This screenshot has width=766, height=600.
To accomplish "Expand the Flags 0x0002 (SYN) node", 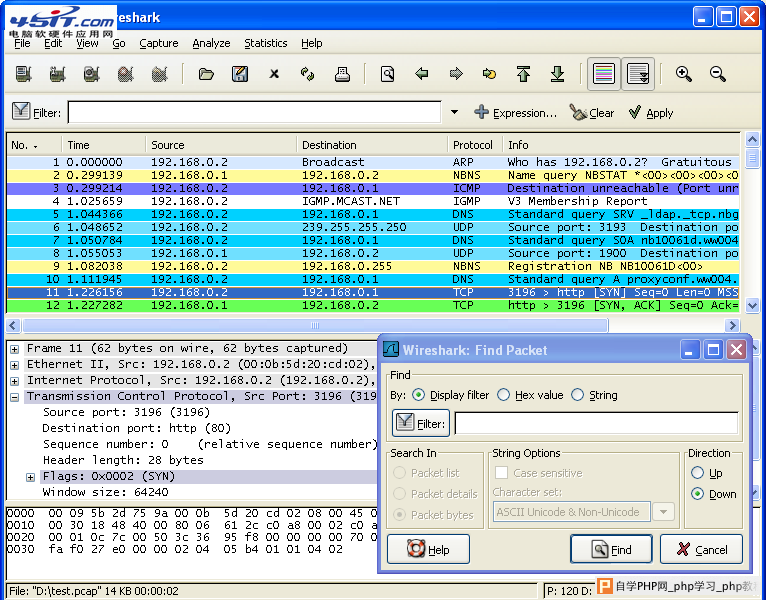I will click(x=30, y=477).
